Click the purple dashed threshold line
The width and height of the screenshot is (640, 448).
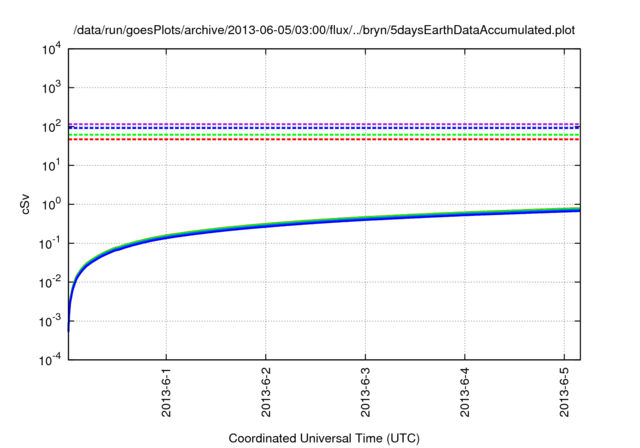pyautogui.click(x=324, y=124)
